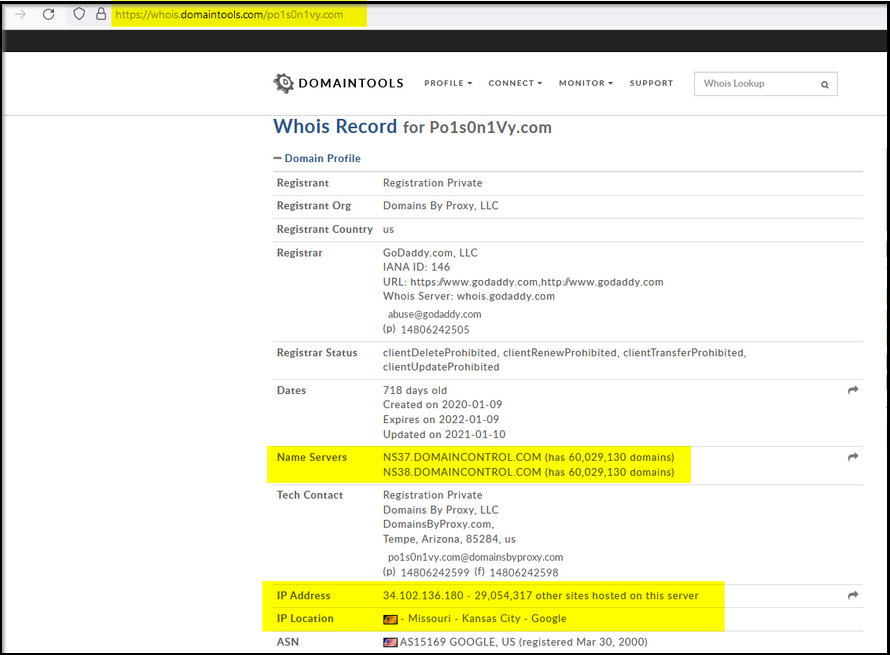
Task: Click the 'IP Location' row label
Action: pos(305,618)
